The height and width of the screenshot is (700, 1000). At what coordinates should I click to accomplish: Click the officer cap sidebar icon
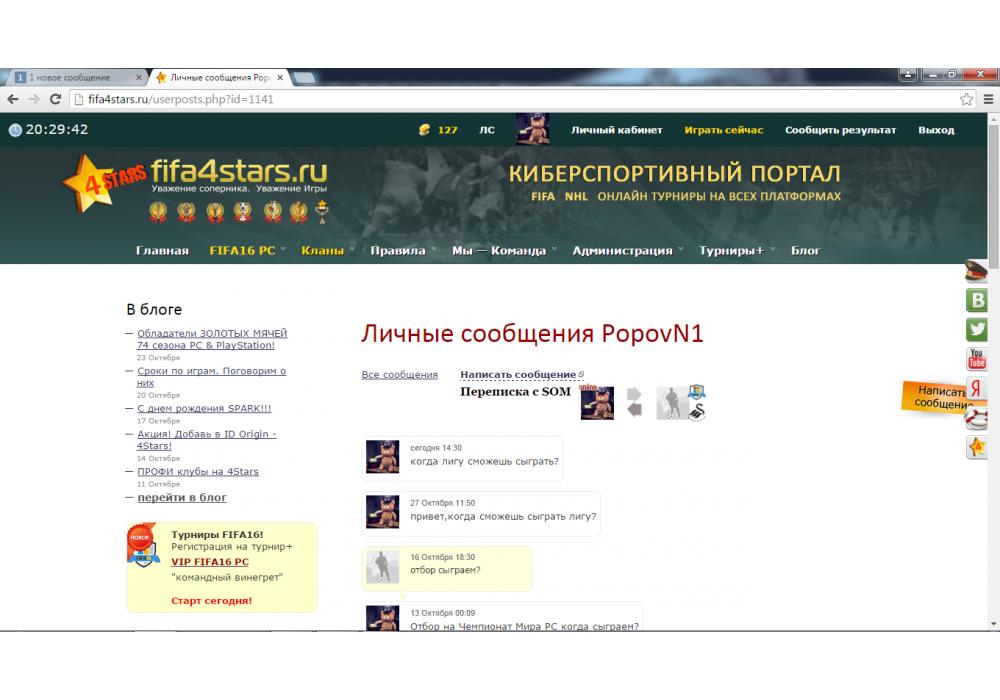[977, 271]
